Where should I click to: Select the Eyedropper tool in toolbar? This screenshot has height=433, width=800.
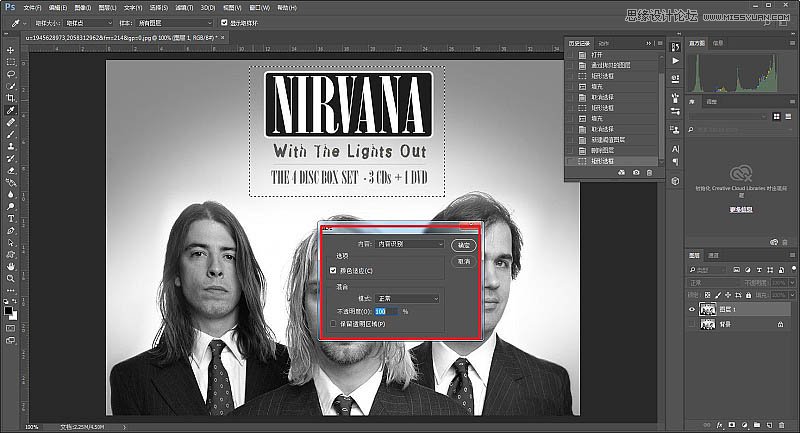(x=11, y=110)
